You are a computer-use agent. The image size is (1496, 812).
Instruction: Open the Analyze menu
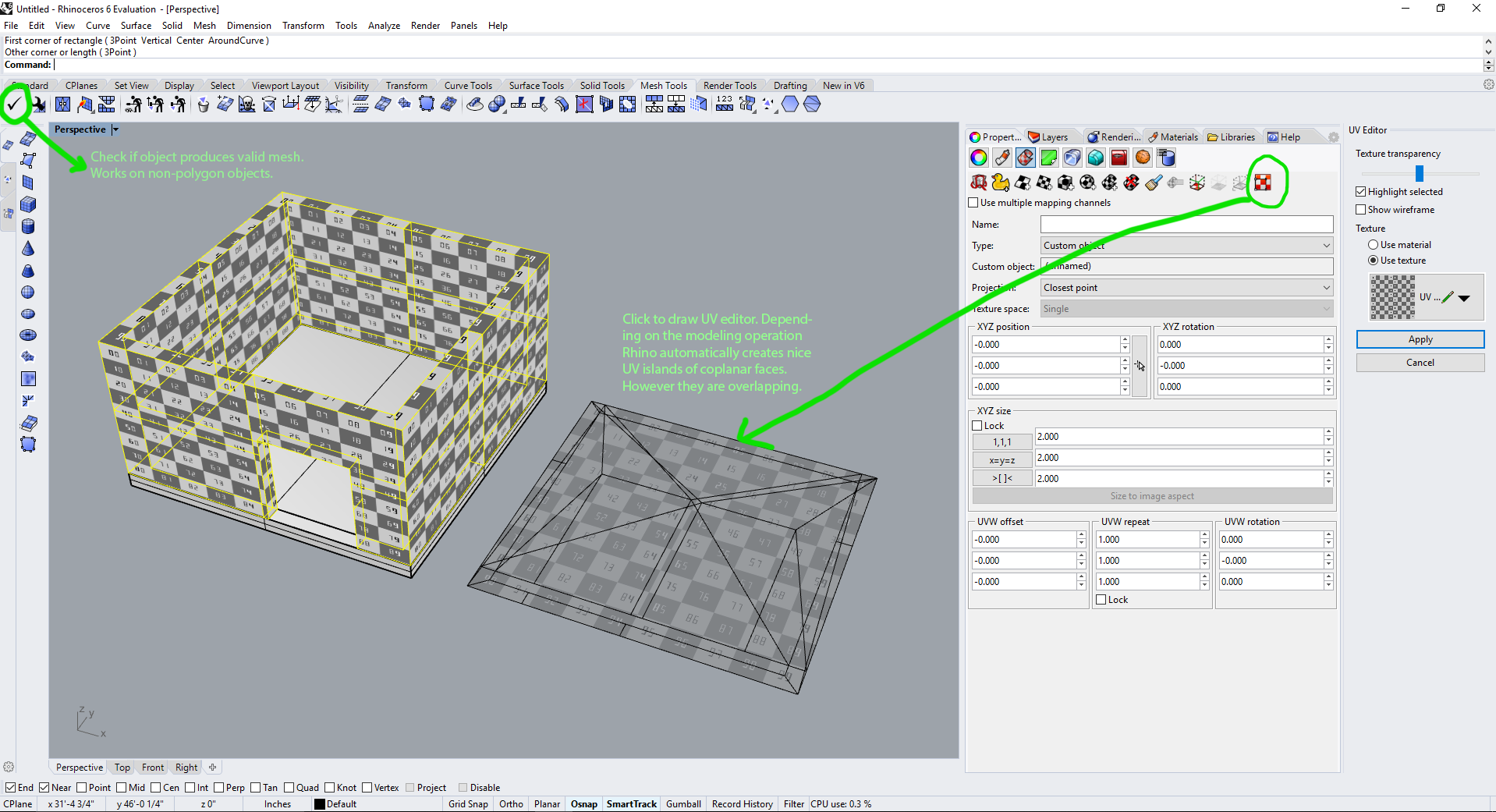click(384, 26)
